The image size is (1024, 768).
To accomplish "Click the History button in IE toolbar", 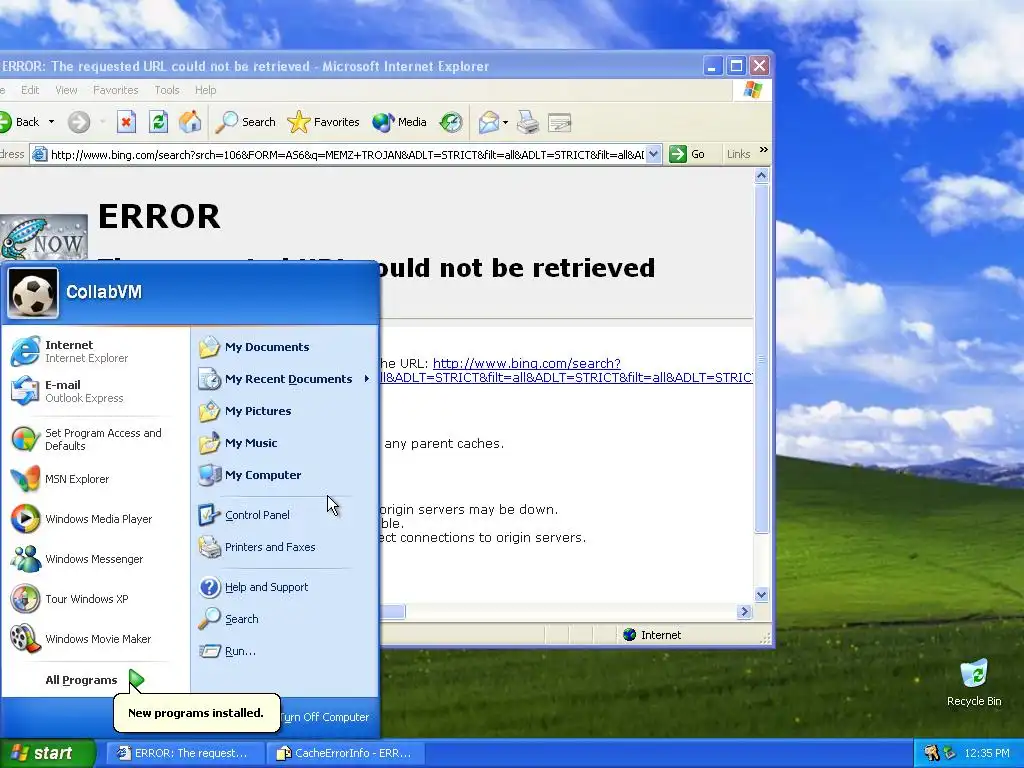I will point(451,122).
